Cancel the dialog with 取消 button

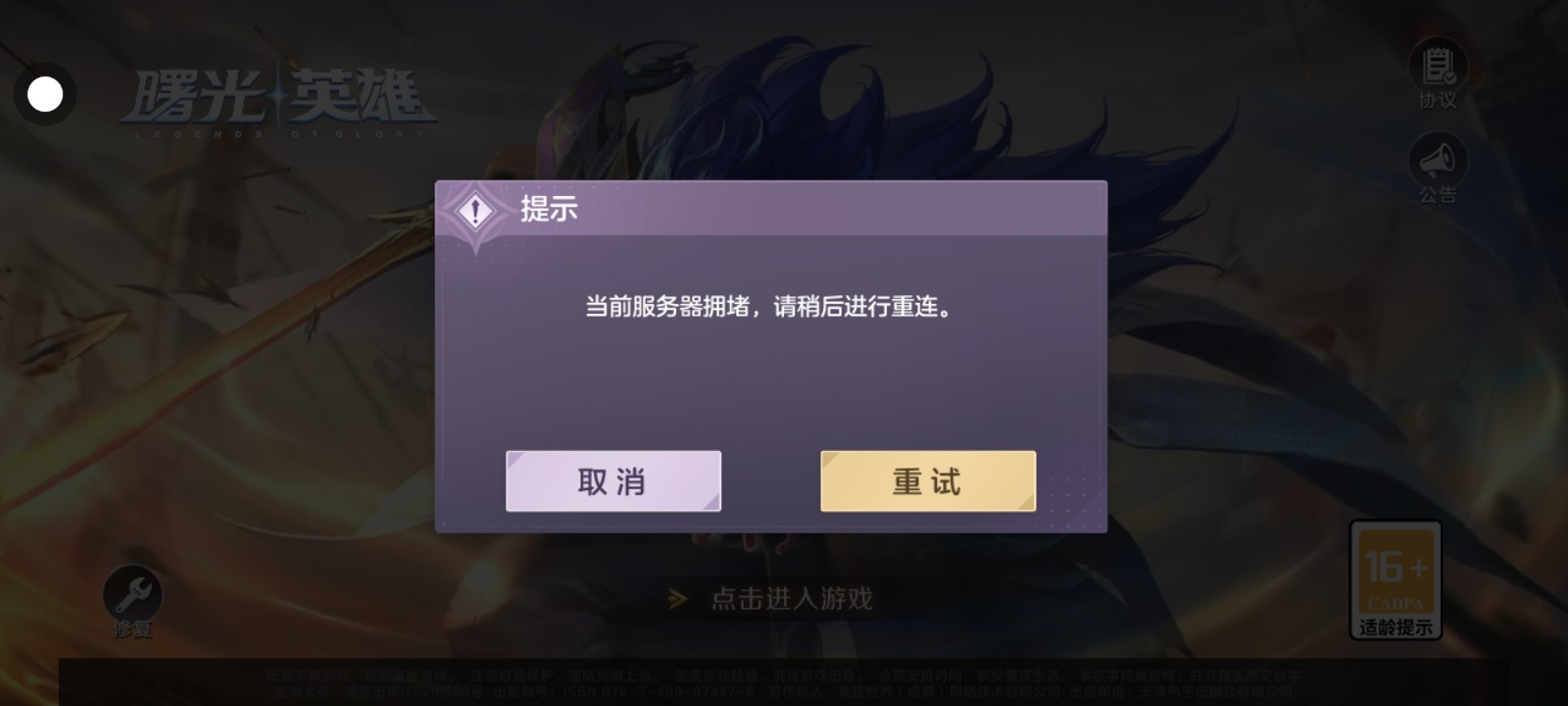pos(613,481)
